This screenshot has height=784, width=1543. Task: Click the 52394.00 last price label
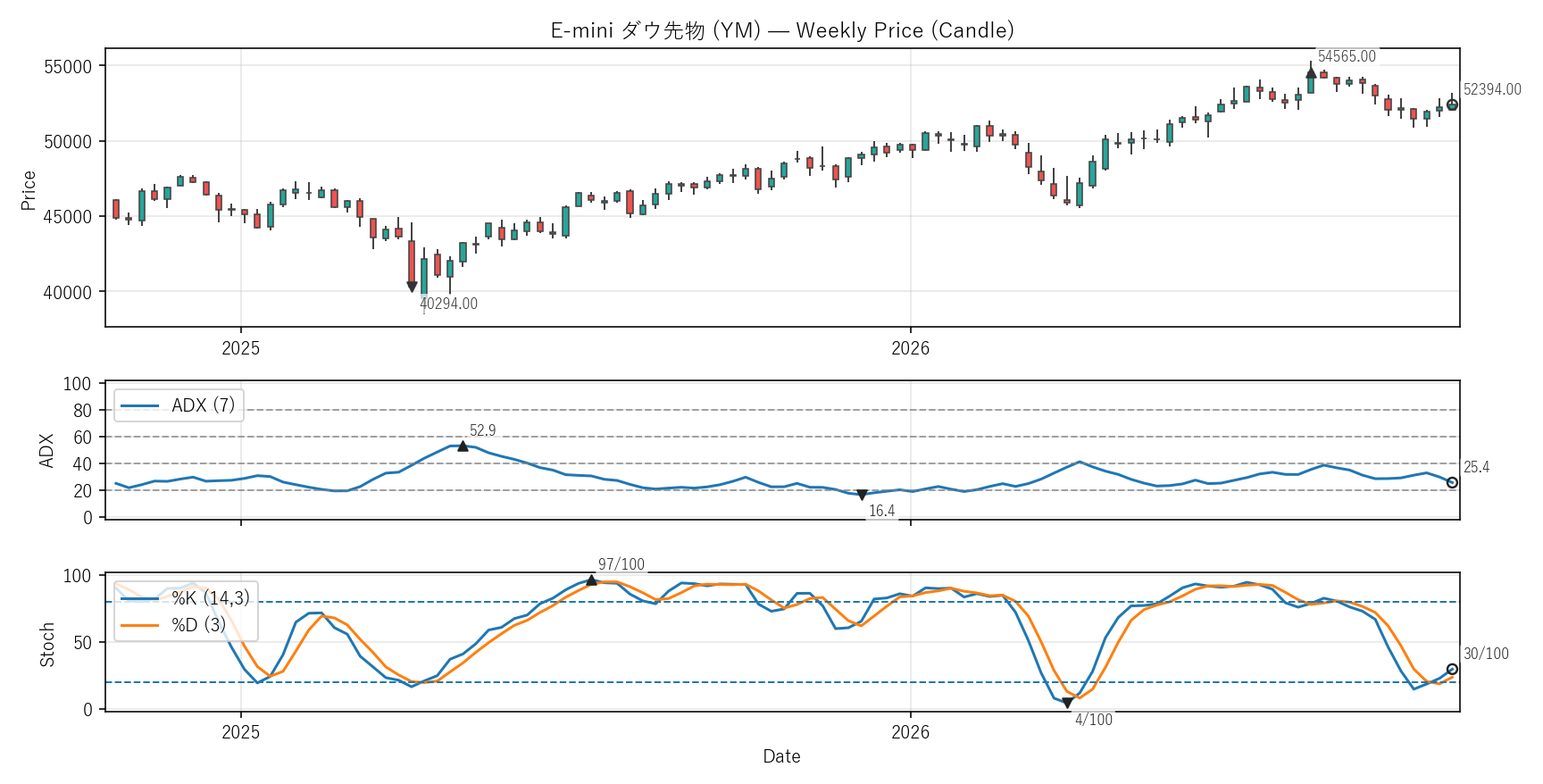tap(1492, 89)
